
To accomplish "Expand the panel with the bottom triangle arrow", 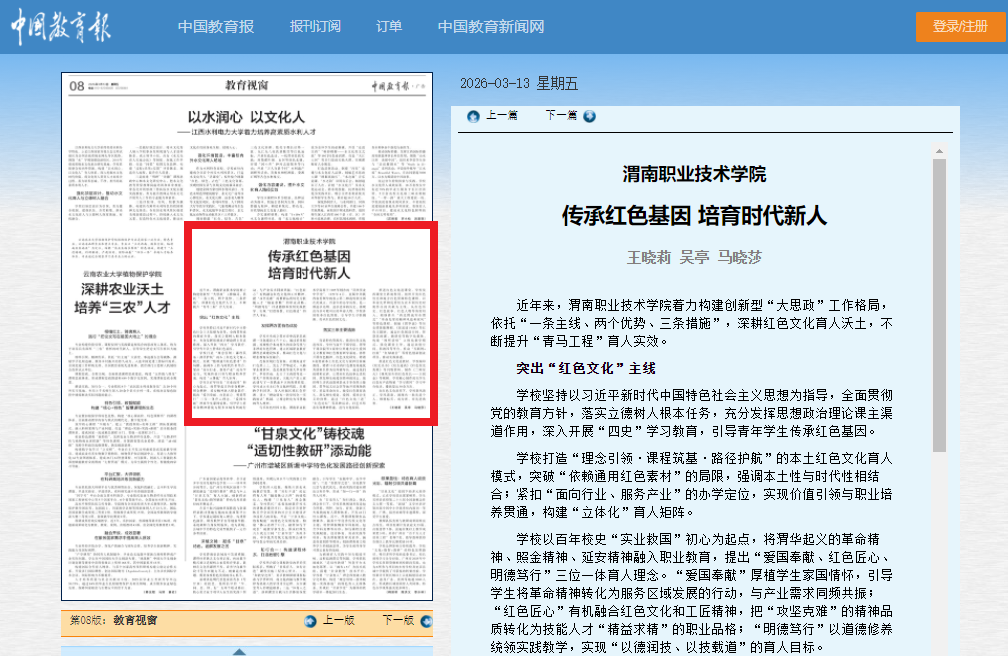I will tap(239, 651).
